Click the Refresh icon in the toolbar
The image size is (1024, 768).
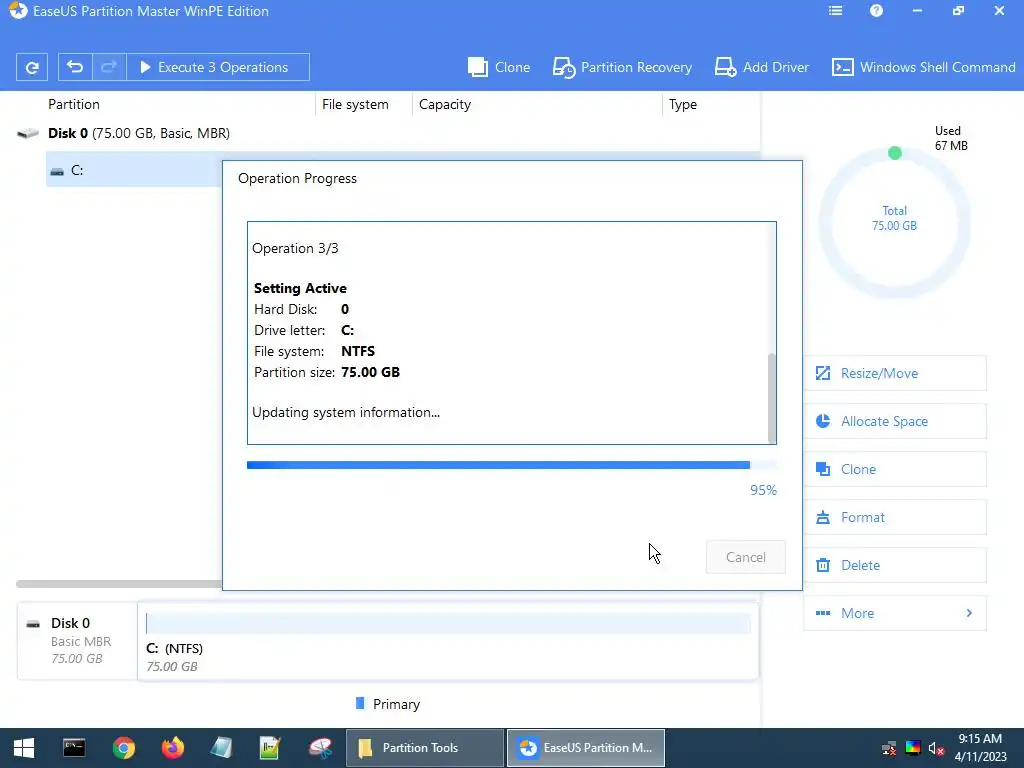click(31, 67)
